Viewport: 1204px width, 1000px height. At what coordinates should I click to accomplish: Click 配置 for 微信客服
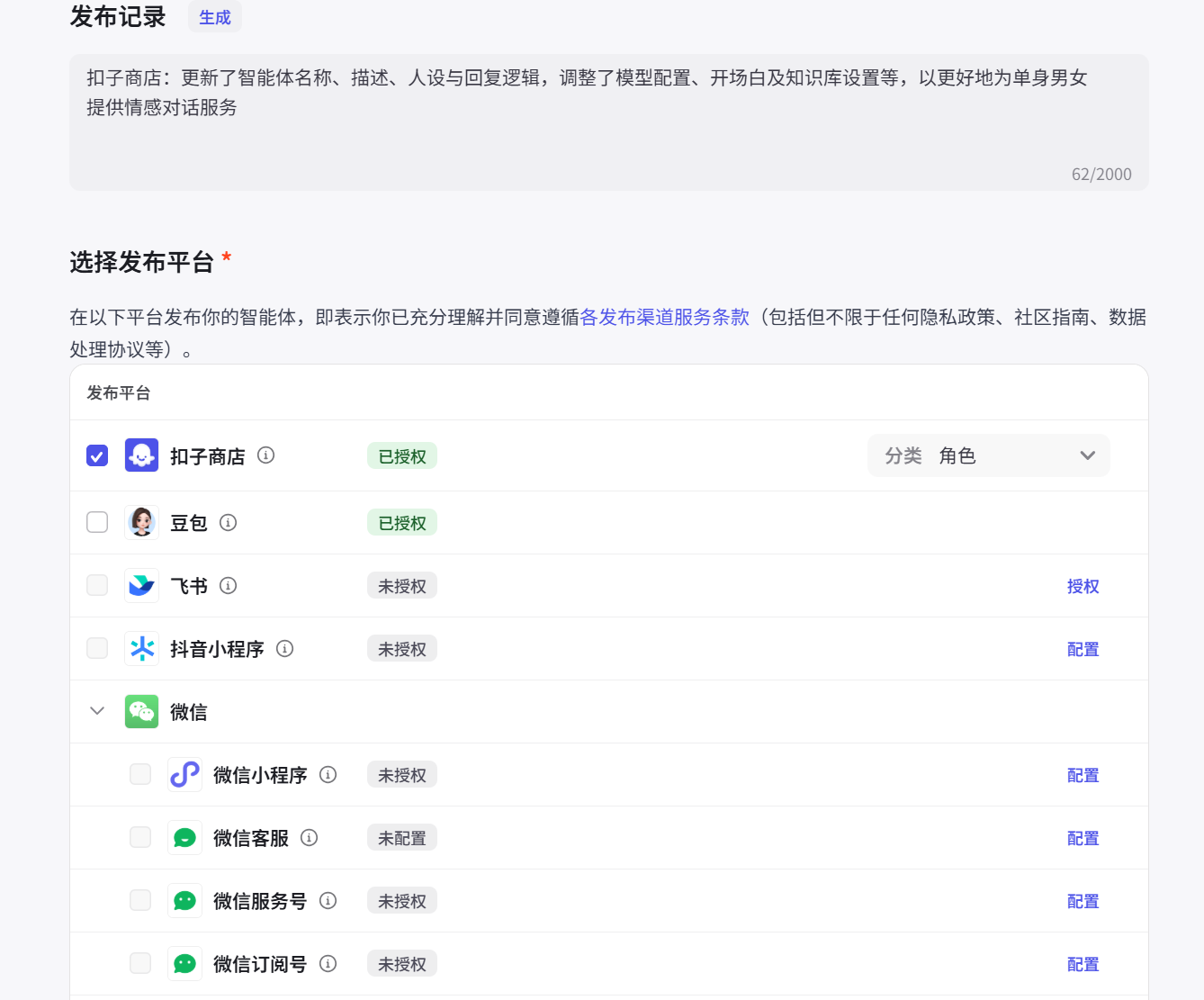[x=1083, y=838]
